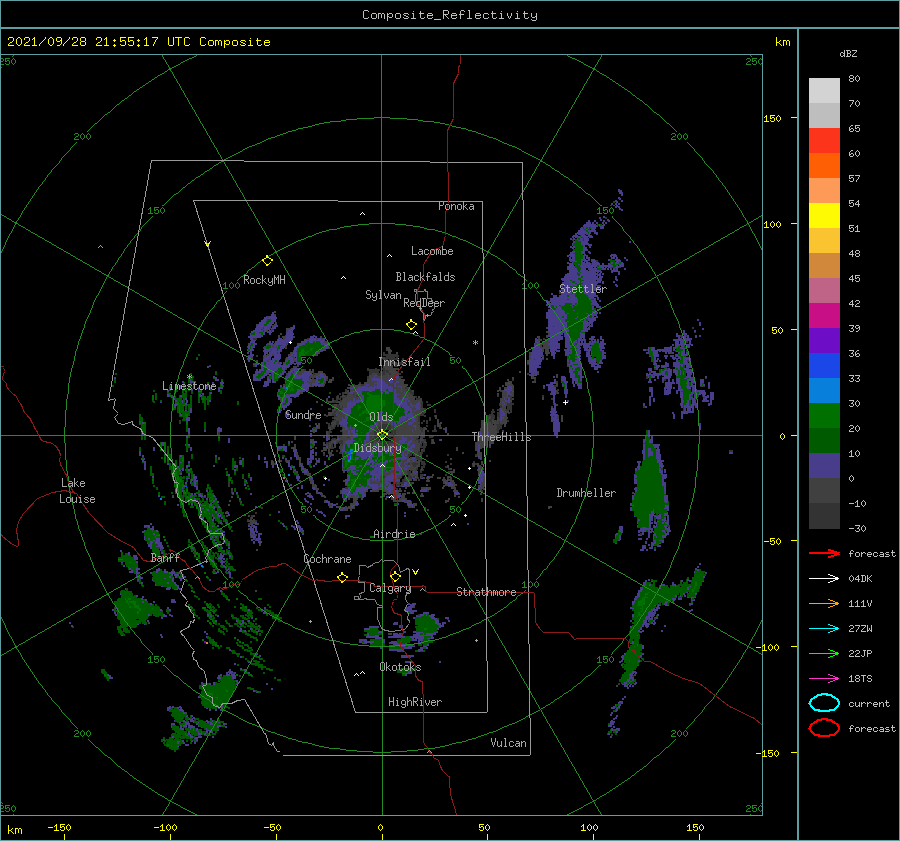This screenshot has width=900, height=841.
Task: Click the cyan current ellipse in legend
Action: pos(824,703)
